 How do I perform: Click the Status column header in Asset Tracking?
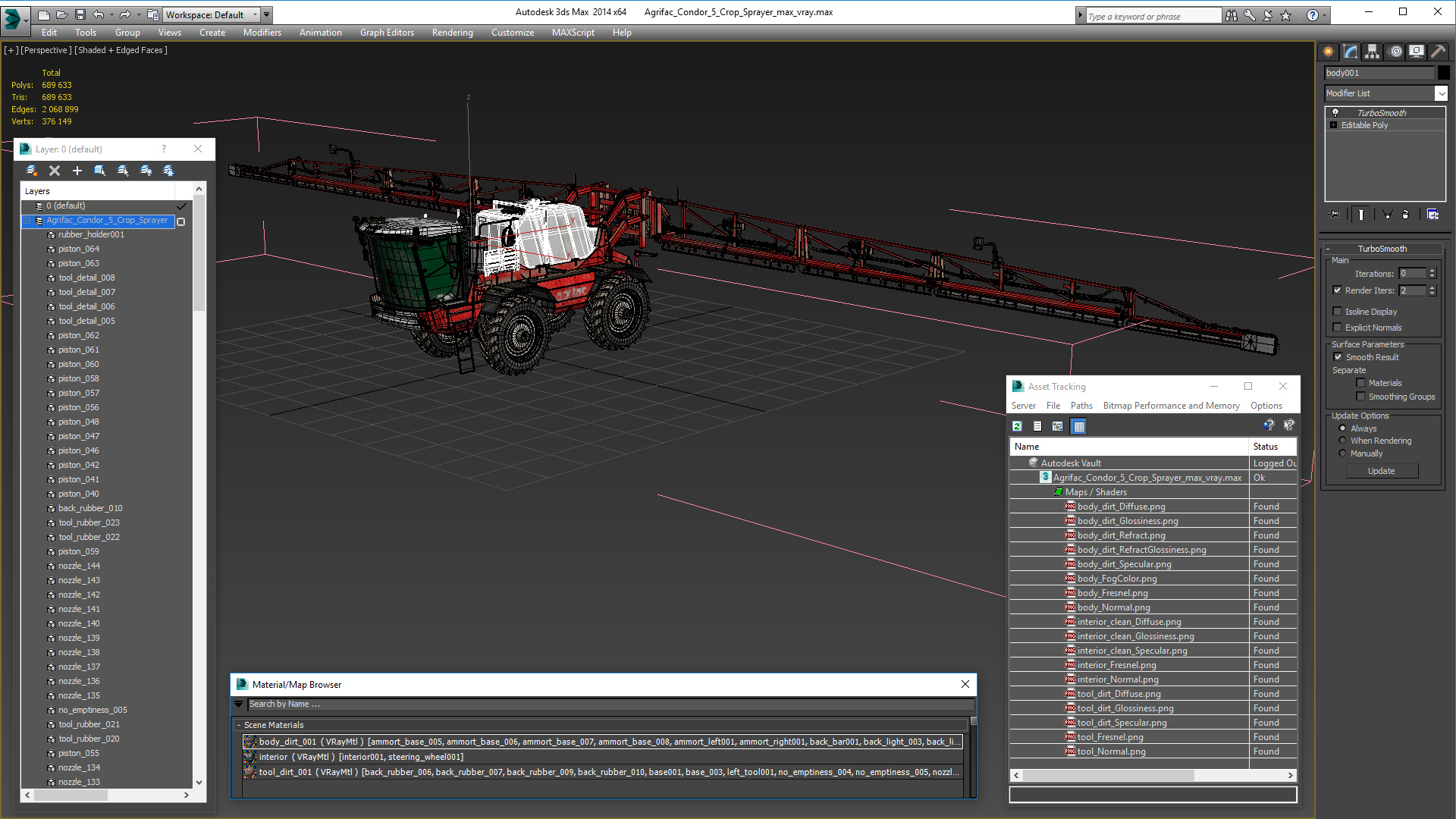tap(1273, 447)
